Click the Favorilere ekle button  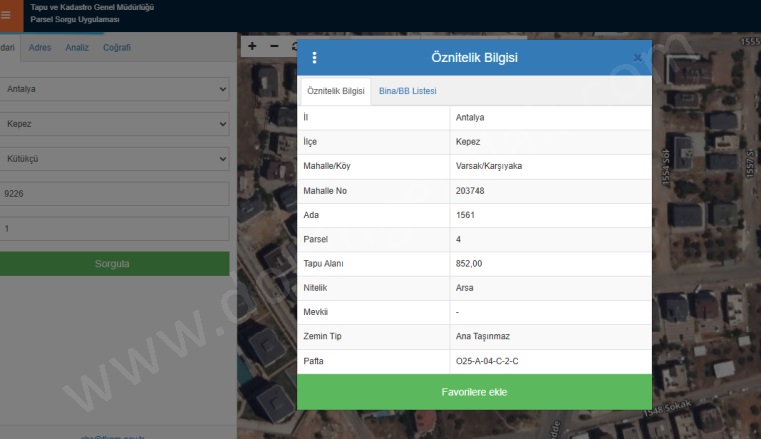[474, 392]
